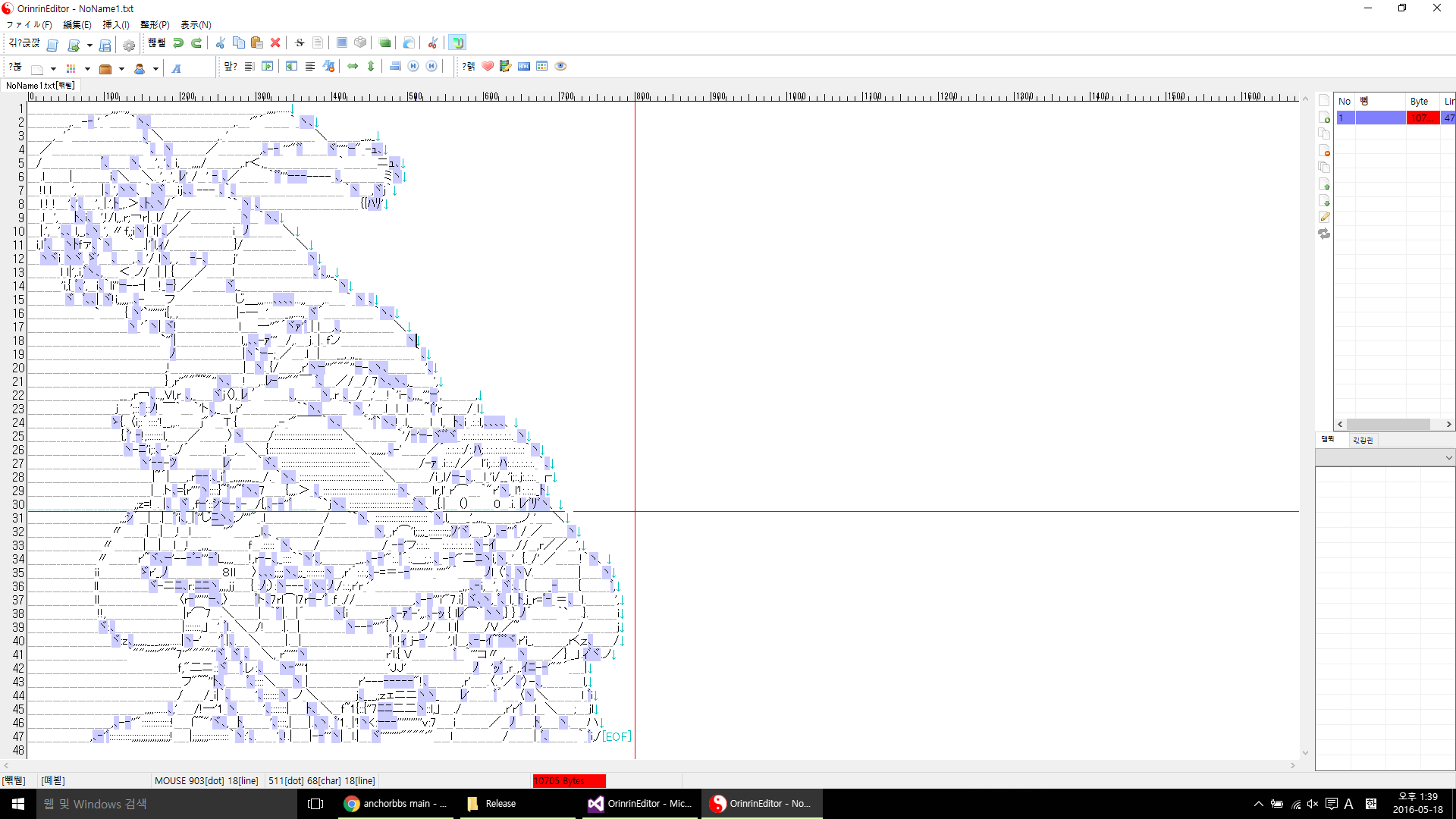Click the green redo arrow icon
This screenshot has width=1456, height=819.
click(x=196, y=43)
